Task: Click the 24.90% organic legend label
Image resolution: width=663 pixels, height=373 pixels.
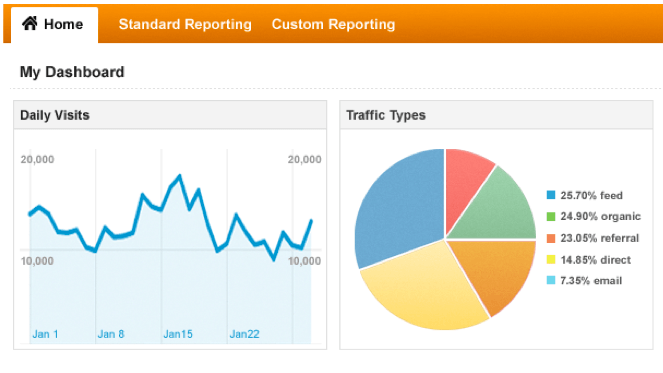Action: (x=600, y=217)
